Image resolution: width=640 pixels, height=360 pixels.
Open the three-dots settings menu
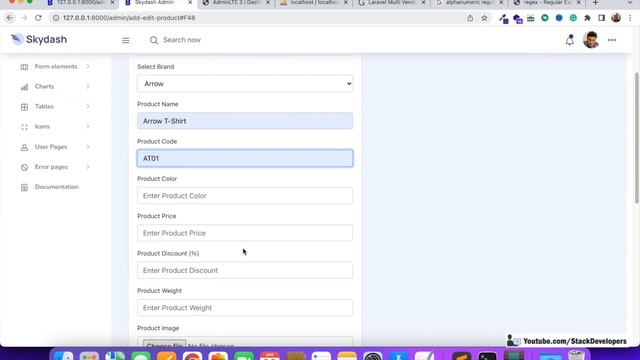(612, 40)
